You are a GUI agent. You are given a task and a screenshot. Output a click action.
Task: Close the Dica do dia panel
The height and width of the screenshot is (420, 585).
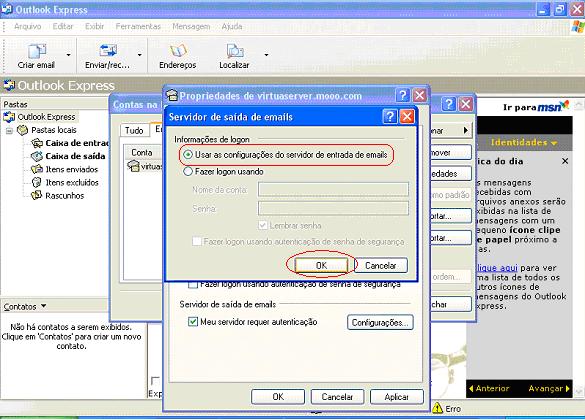pos(565,161)
